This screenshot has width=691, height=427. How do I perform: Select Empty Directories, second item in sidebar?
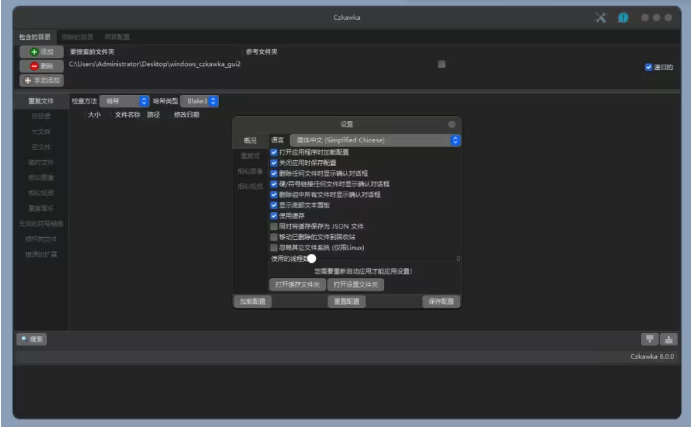(x=41, y=116)
